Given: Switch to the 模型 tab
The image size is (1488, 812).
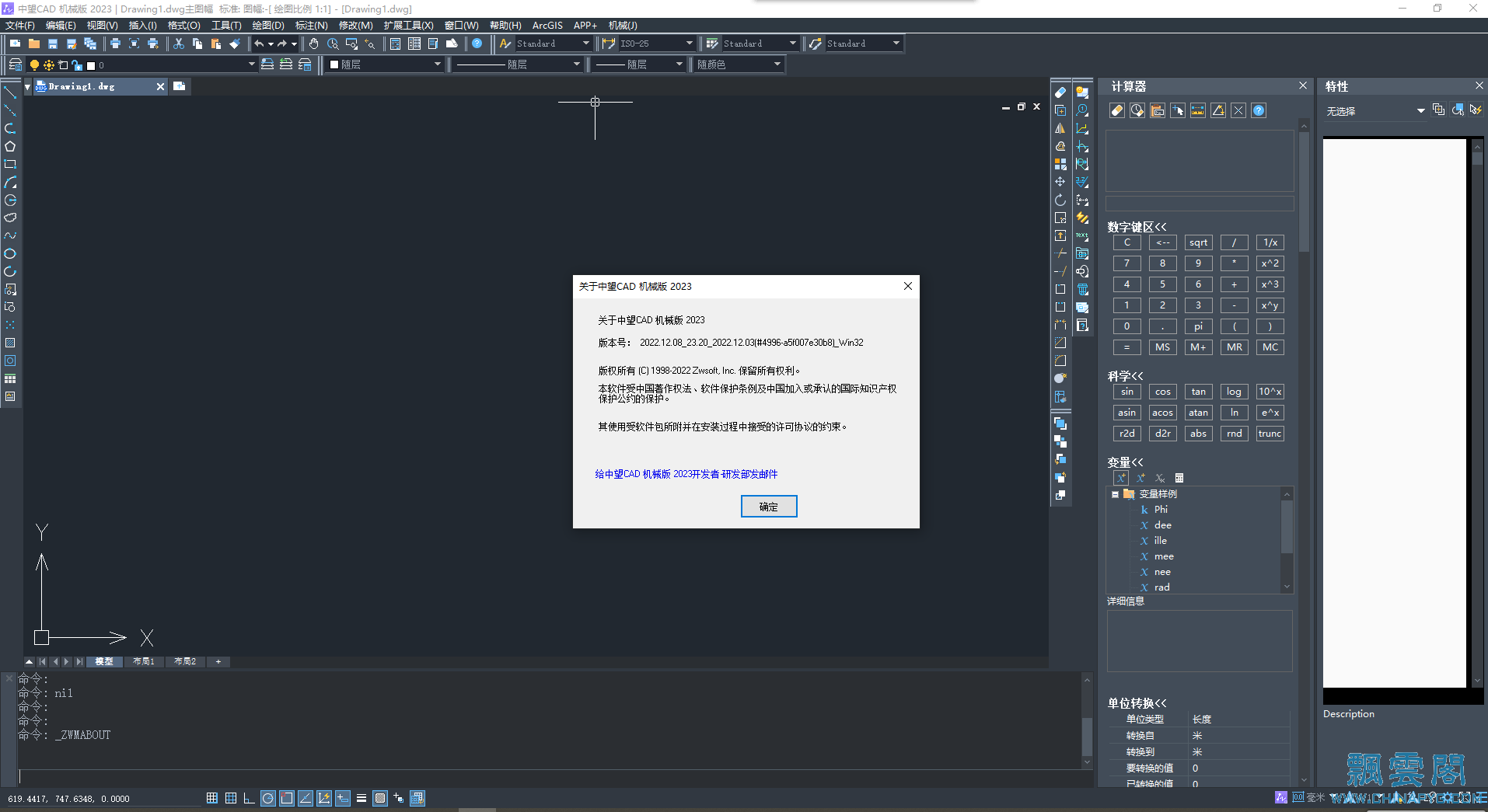Looking at the screenshot, I should click(104, 662).
